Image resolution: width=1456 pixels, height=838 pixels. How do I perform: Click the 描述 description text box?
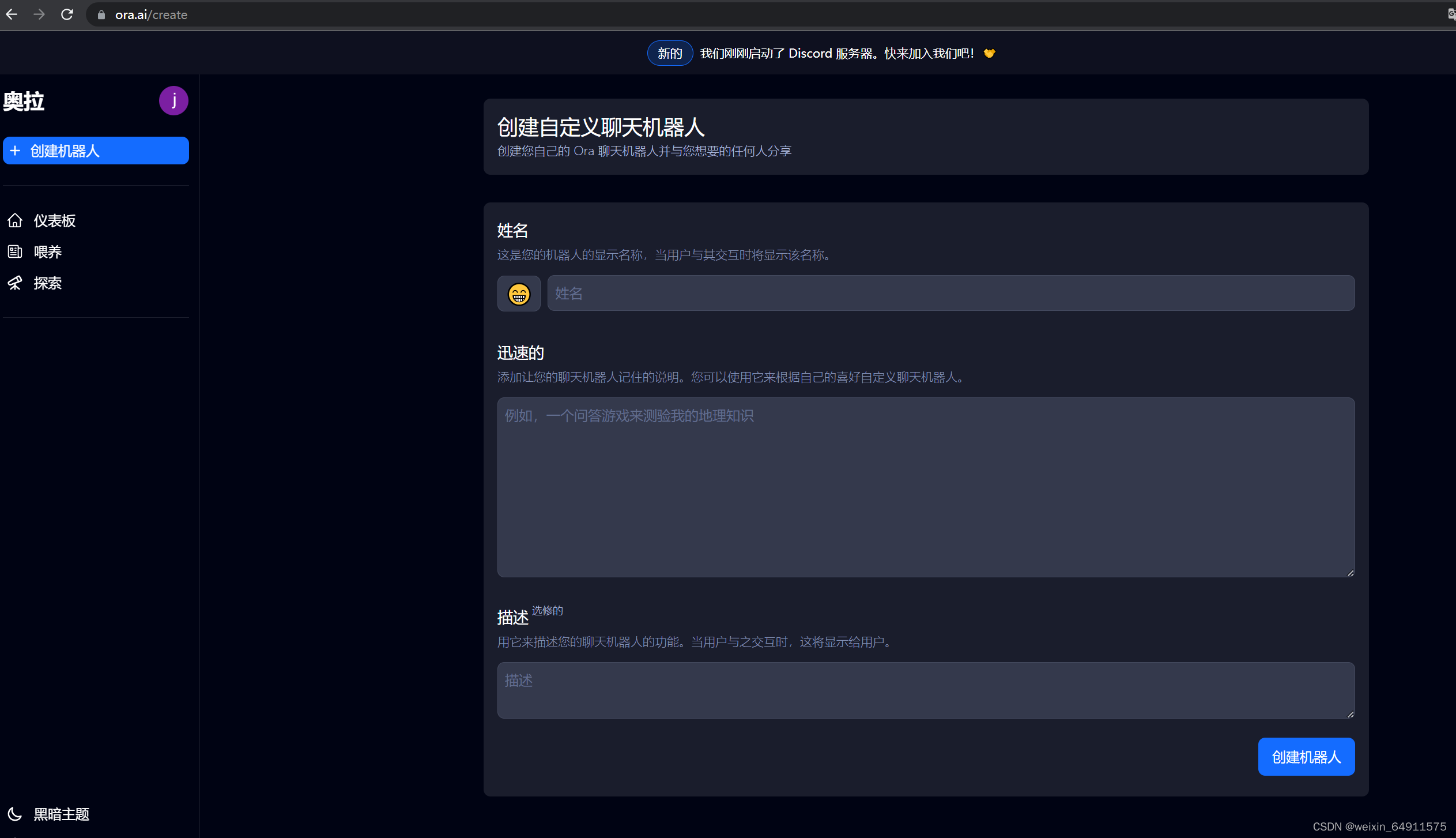[925, 690]
